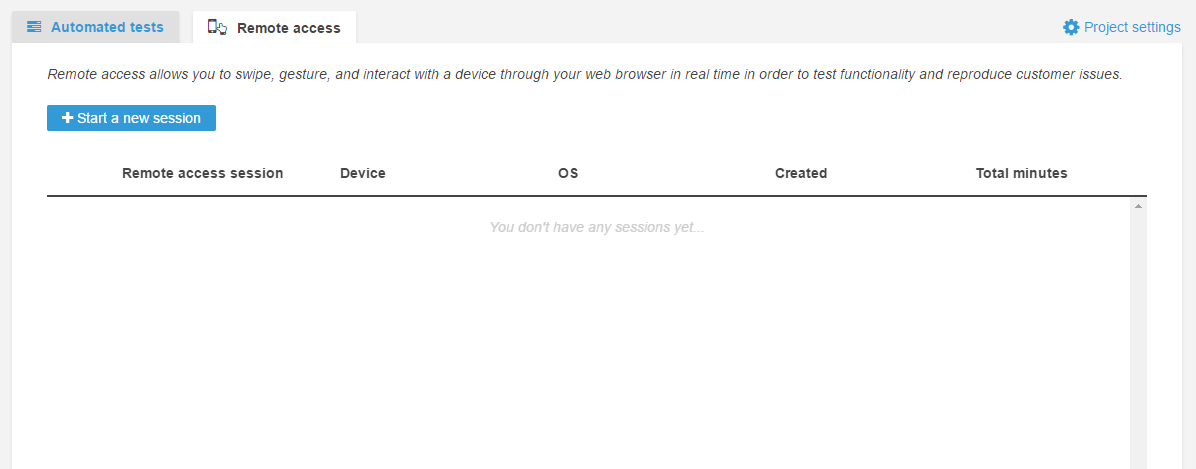Click the Total minutes column header
1196x469 pixels.
pyautogui.click(x=1021, y=173)
